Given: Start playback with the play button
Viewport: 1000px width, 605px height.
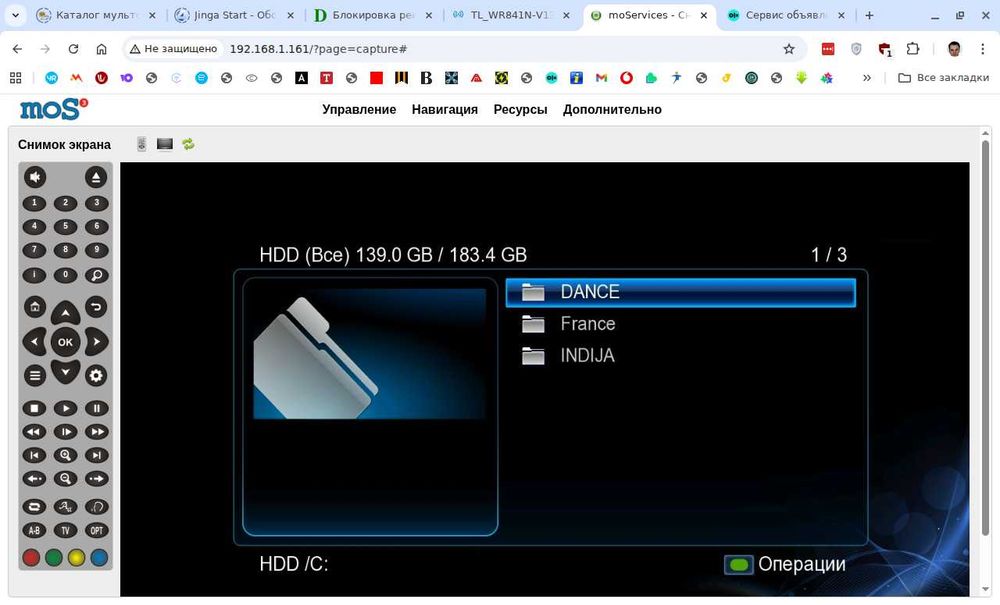Looking at the screenshot, I should point(65,409).
